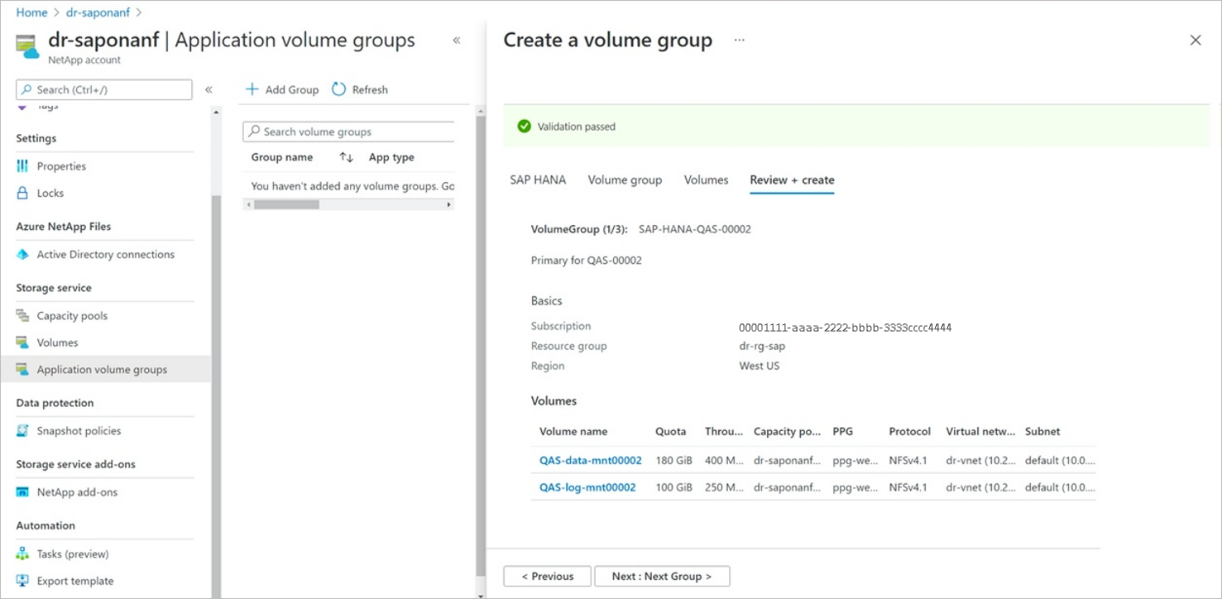This screenshot has height=599, width=1222.
Task: Open Export template menu item
Action: [75, 581]
